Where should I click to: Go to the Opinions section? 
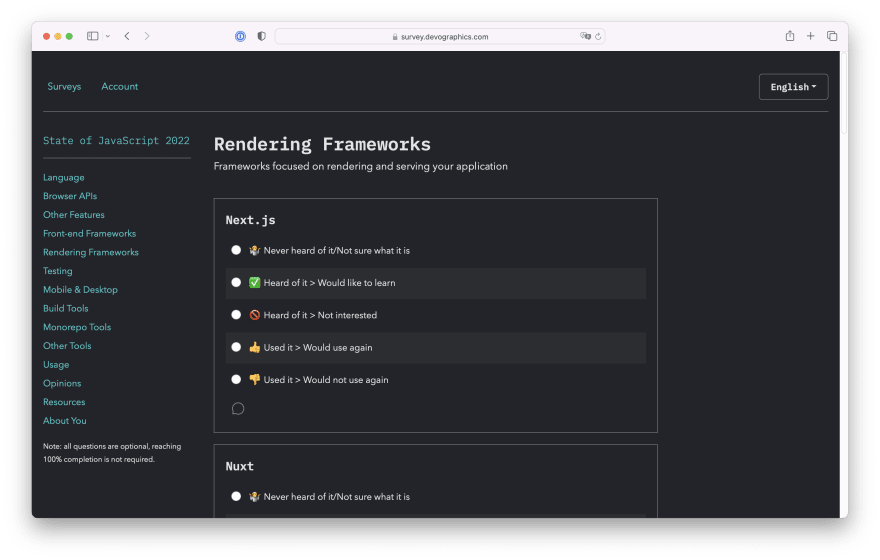pyautogui.click(x=62, y=383)
